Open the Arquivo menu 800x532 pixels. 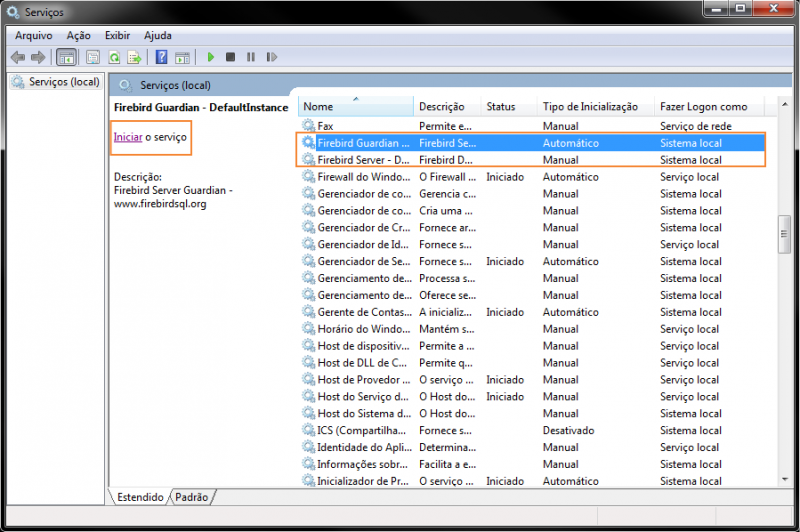point(33,35)
